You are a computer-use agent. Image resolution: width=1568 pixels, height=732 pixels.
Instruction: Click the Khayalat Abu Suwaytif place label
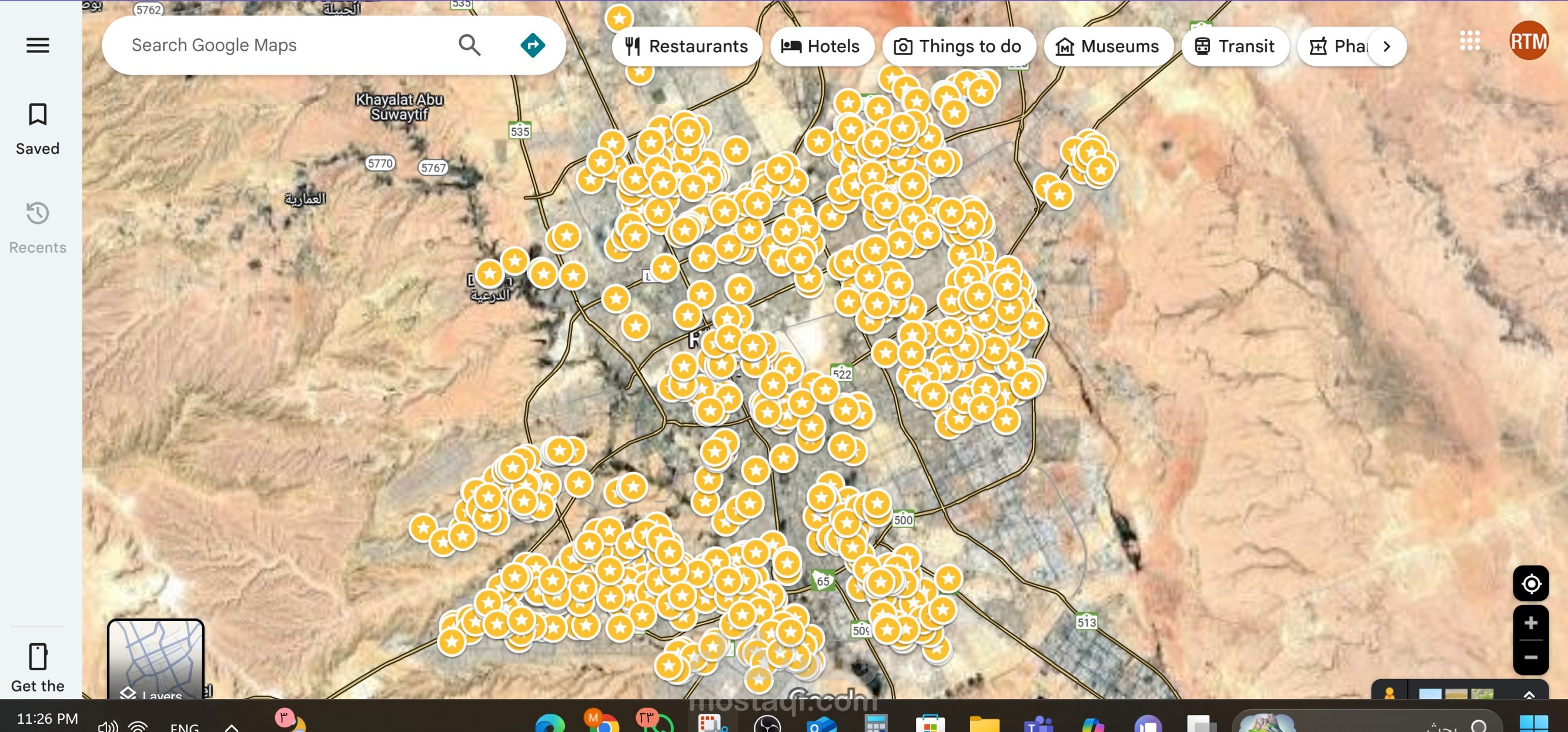click(399, 106)
